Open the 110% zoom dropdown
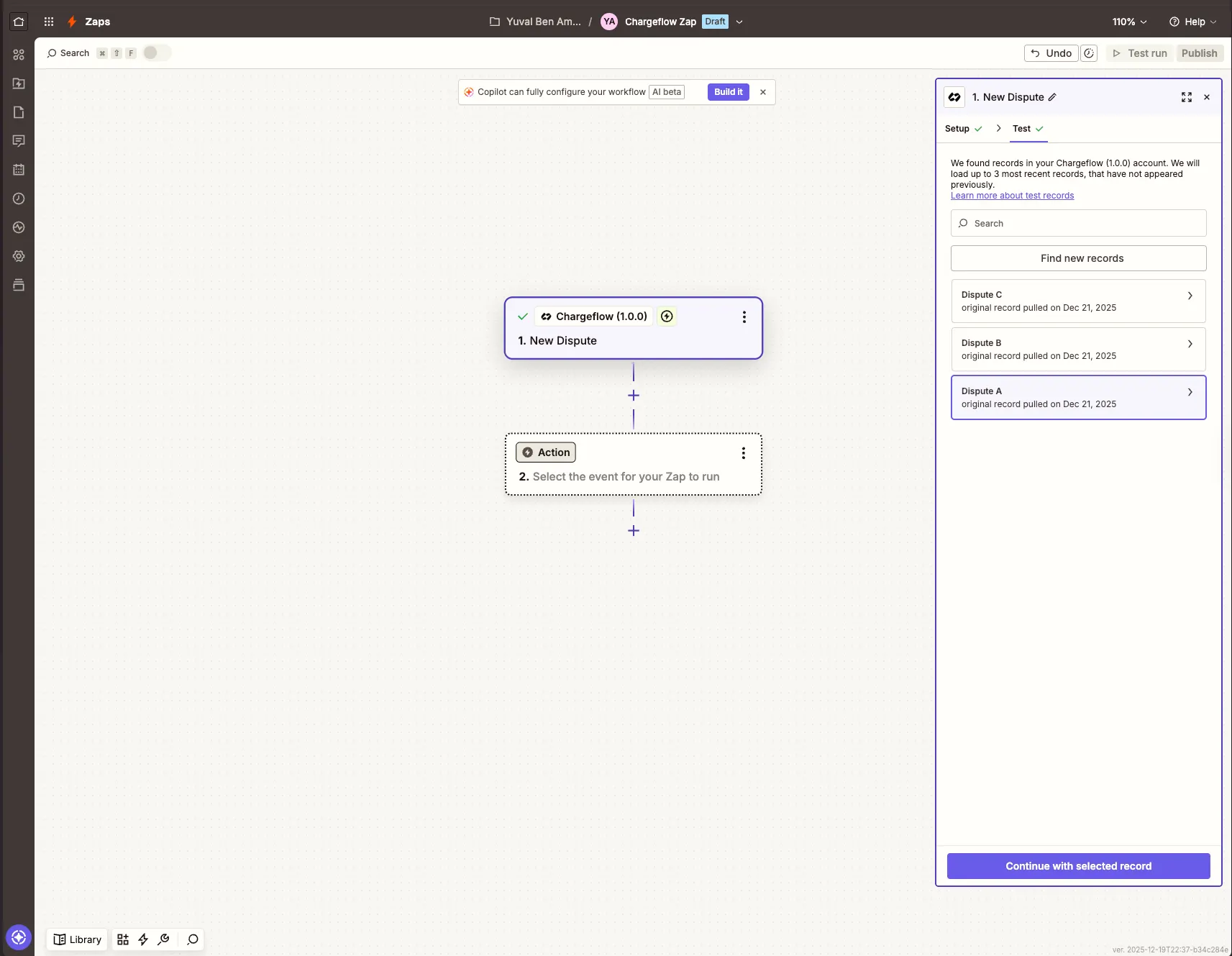The height and width of the screenshot is (956, 1232). point(1130,22)
